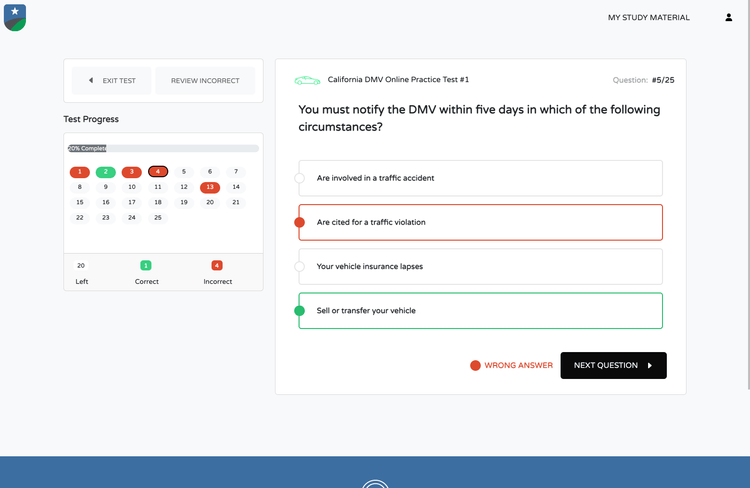This screenshot has width=750, height=488.
Task: Click the green Correct count badge
Action: 146,265
